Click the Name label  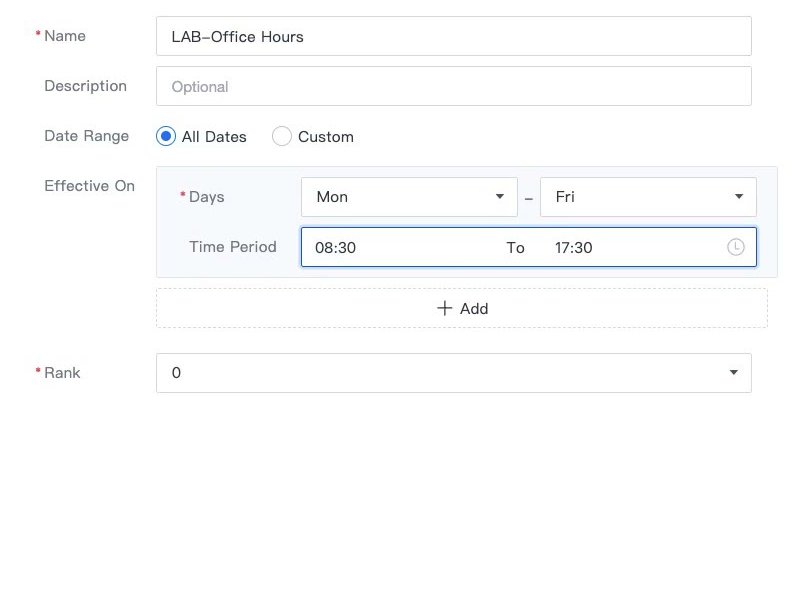pos(65,36)
